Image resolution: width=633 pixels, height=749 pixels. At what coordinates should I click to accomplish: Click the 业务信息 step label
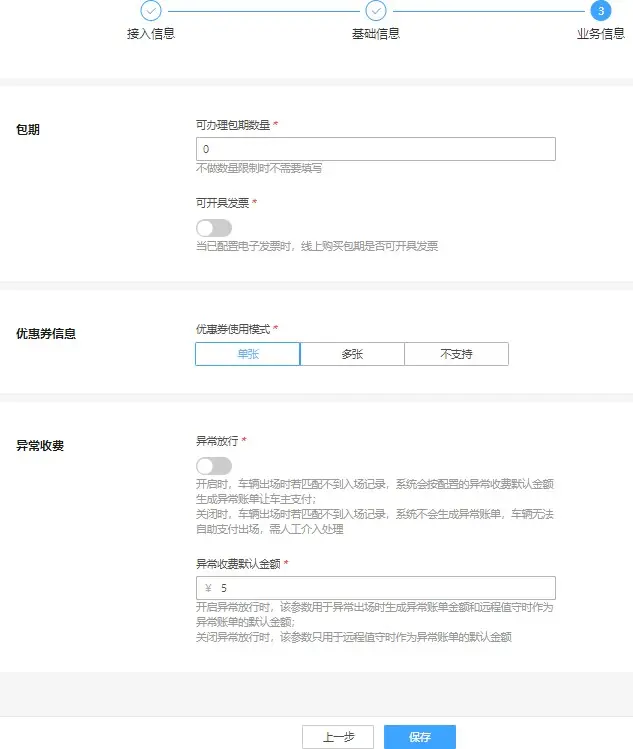600,34
